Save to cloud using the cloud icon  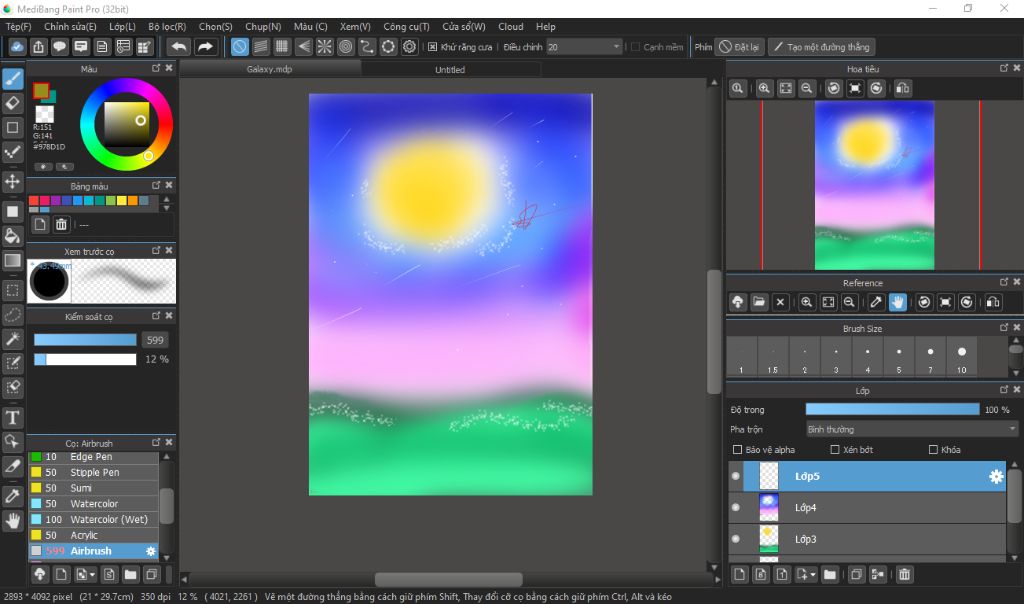[18, 47]
